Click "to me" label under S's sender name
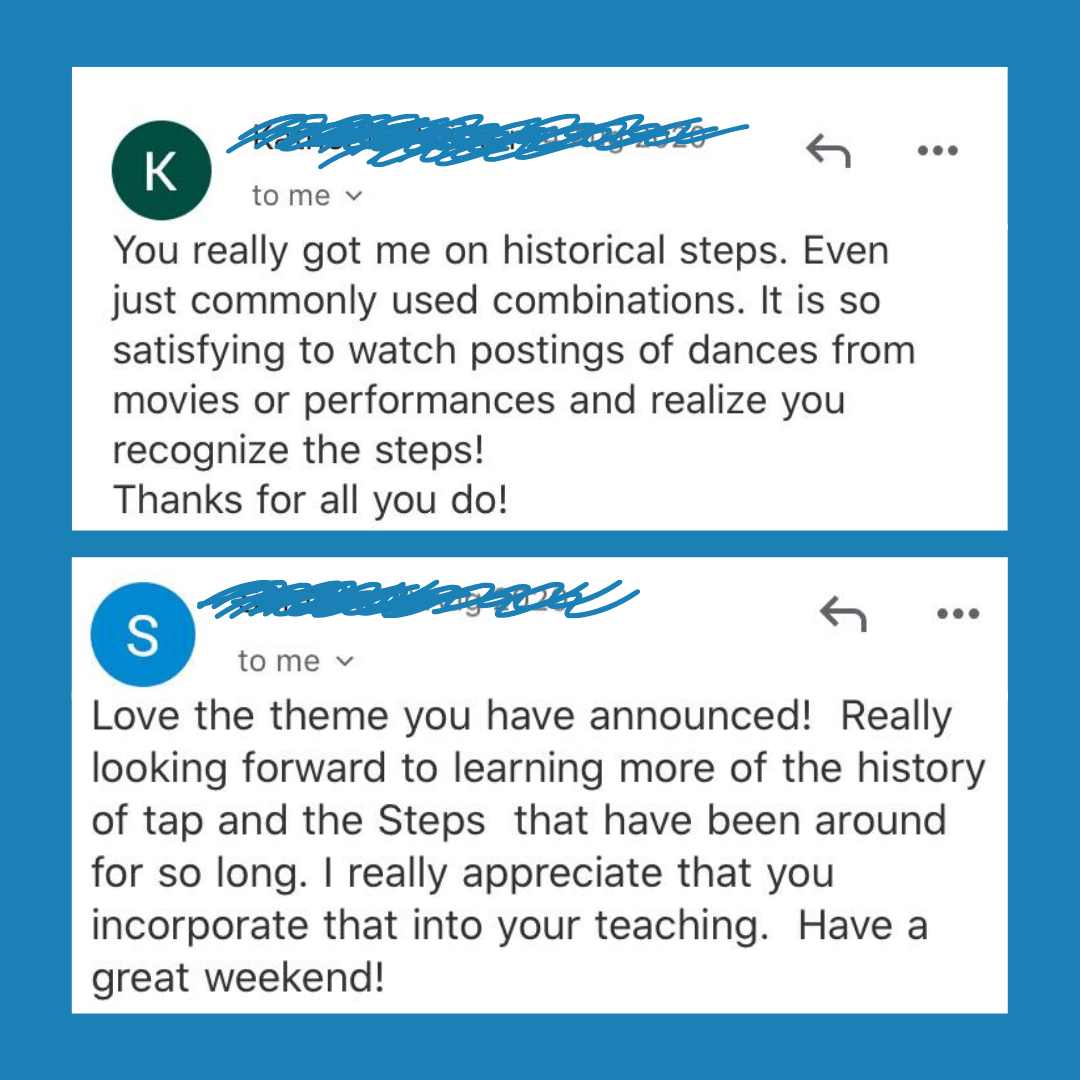The image size is (1080, 1080). click(279, 661)
